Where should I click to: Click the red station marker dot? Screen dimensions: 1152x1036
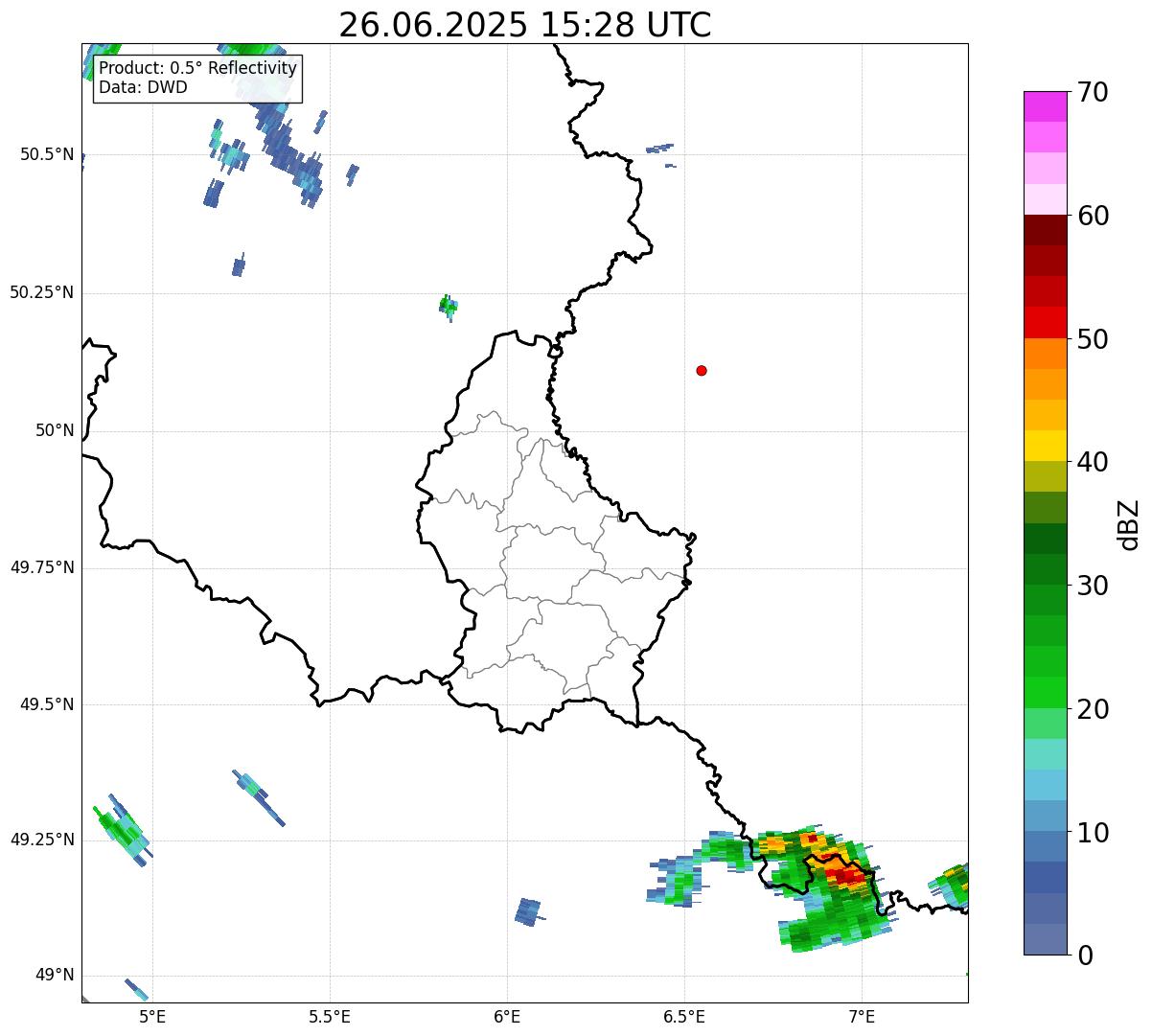tap(702, 370)
